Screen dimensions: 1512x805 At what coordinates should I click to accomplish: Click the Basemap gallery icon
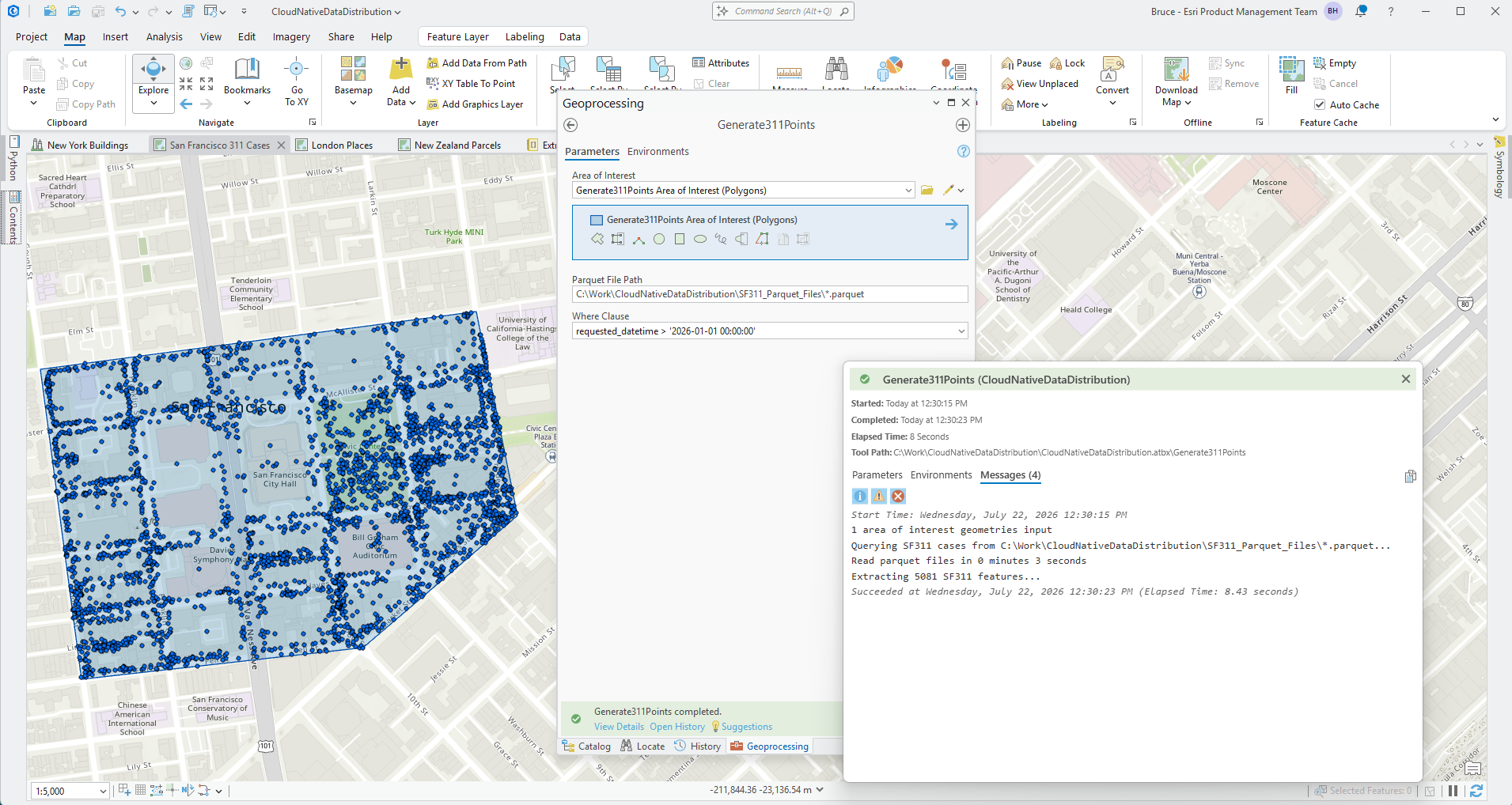(353, 69)
